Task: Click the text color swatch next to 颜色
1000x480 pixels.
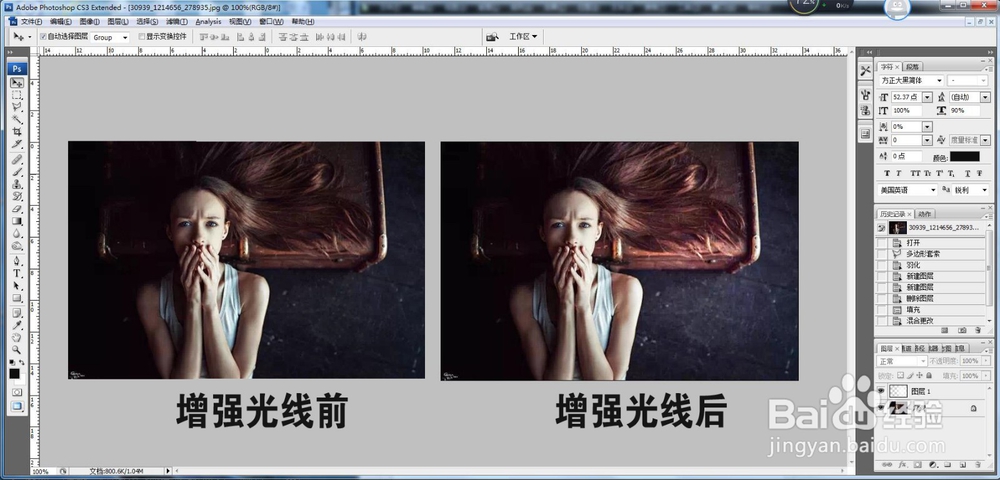Action: click(x=965, y=156)
